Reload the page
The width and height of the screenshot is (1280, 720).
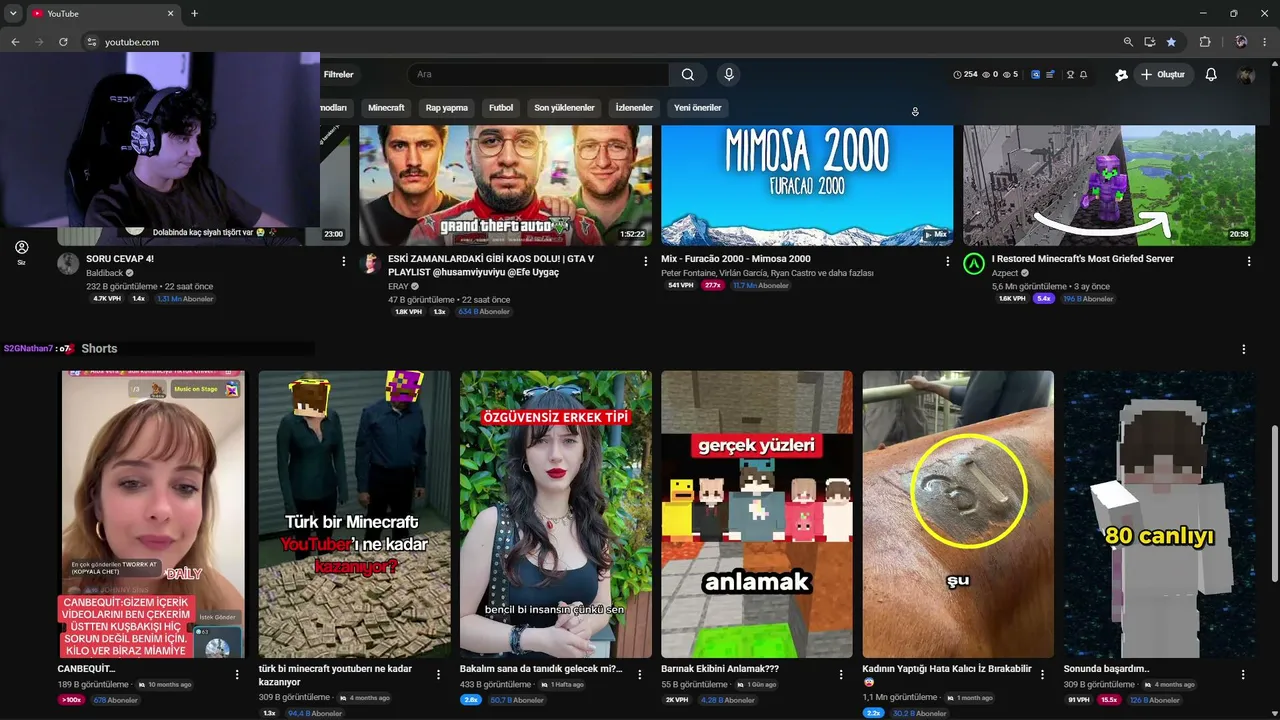[63, 42]
